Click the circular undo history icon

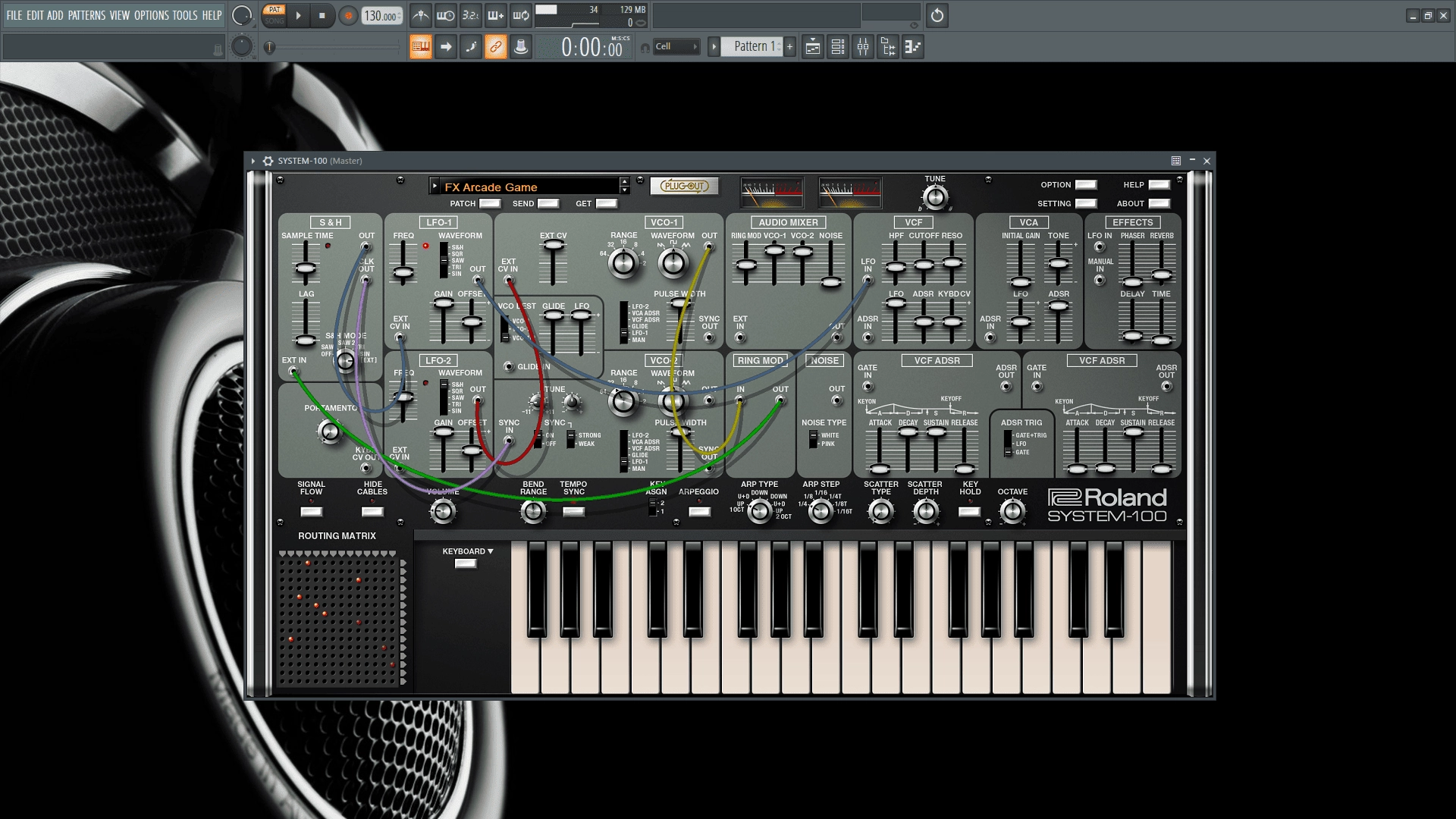pos(937,15)
